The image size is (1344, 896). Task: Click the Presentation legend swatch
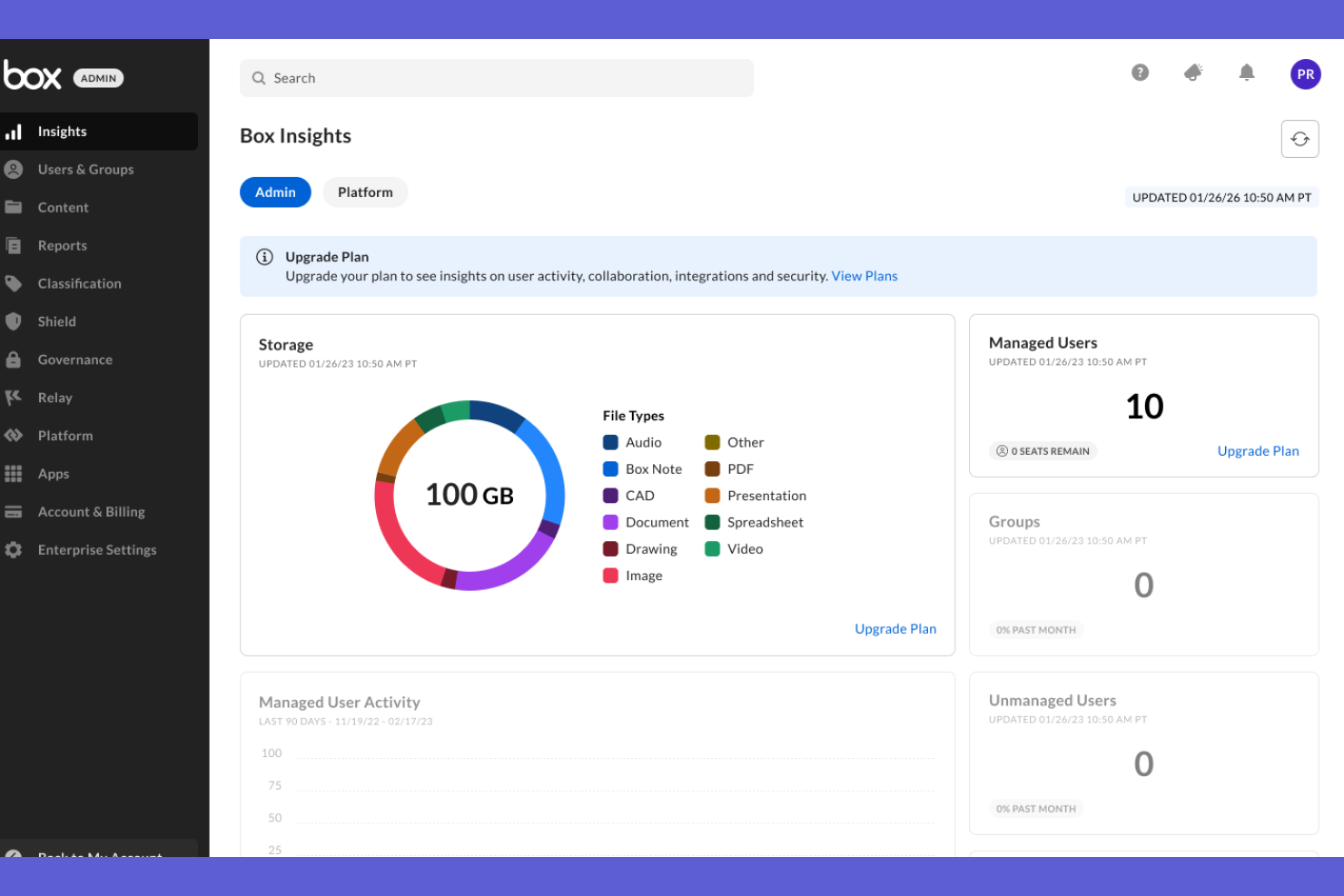[713, 496]
